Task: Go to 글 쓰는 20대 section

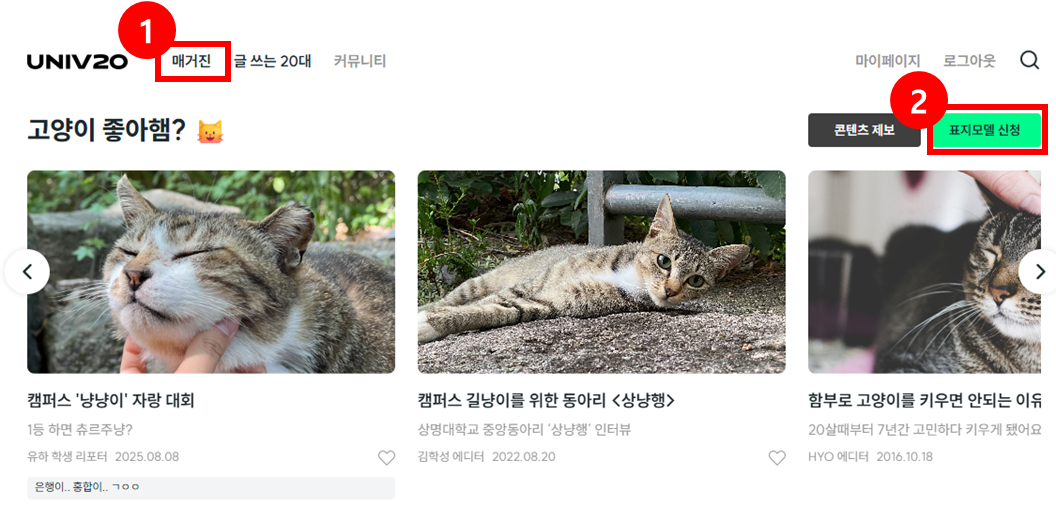Action: tap(272, 61)
